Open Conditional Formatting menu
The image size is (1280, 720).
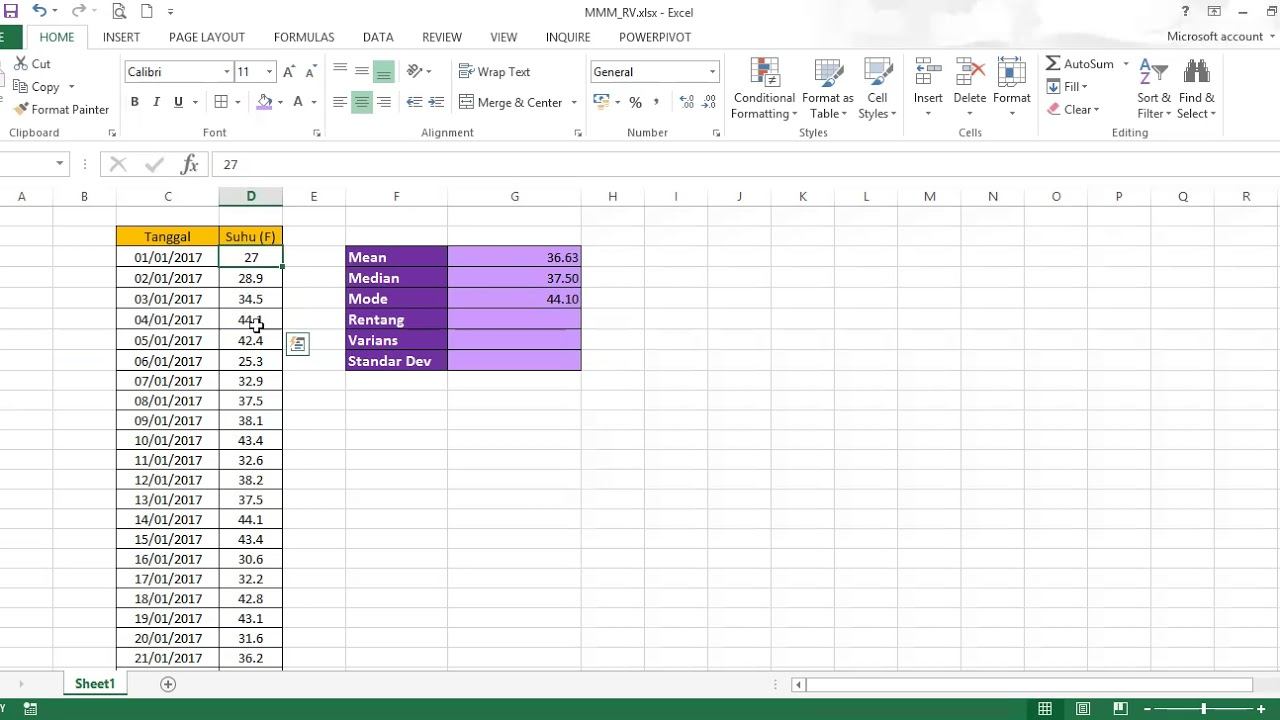point(764,88)
